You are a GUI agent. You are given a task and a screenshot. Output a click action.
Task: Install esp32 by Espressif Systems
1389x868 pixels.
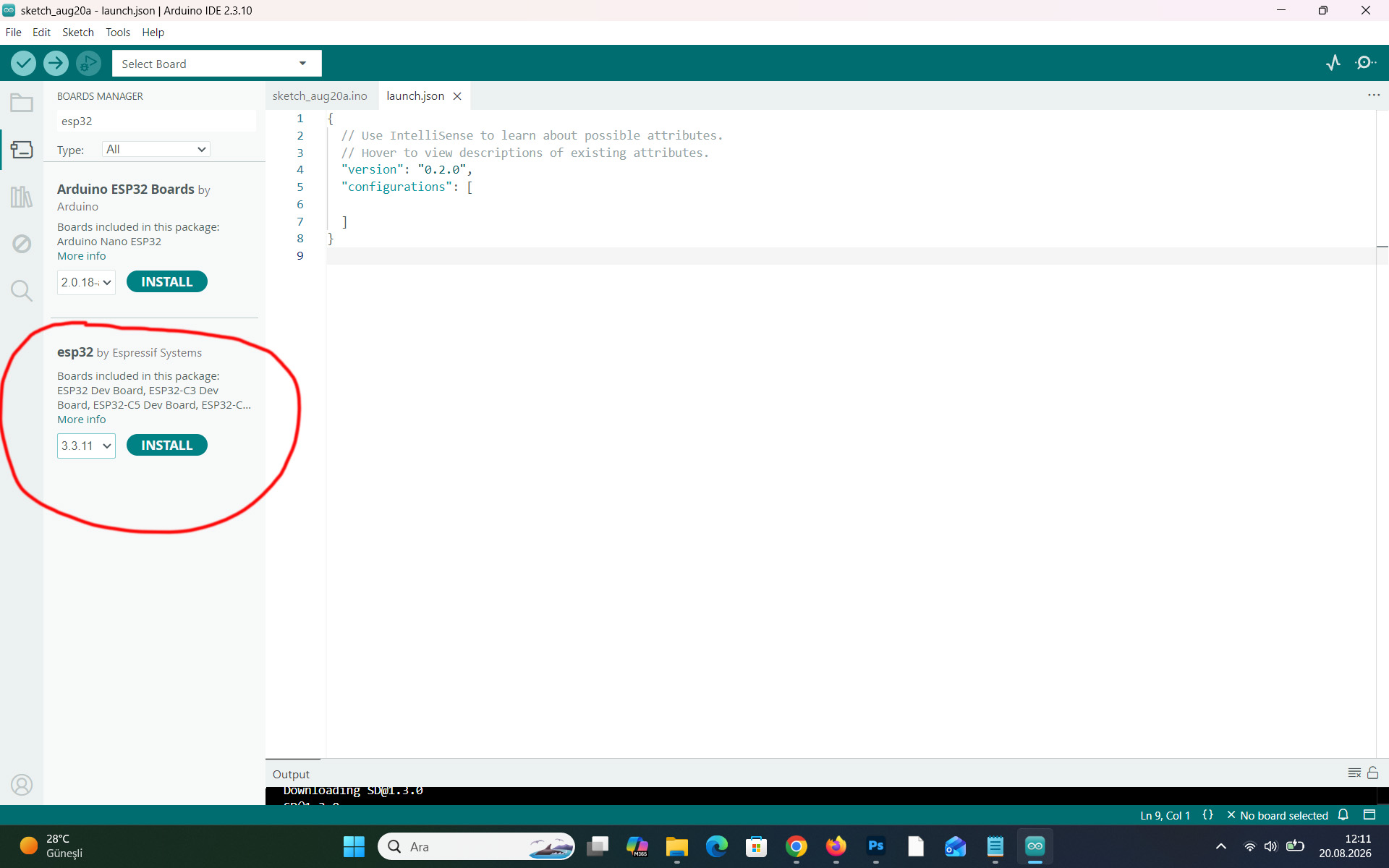click(167, 446)
